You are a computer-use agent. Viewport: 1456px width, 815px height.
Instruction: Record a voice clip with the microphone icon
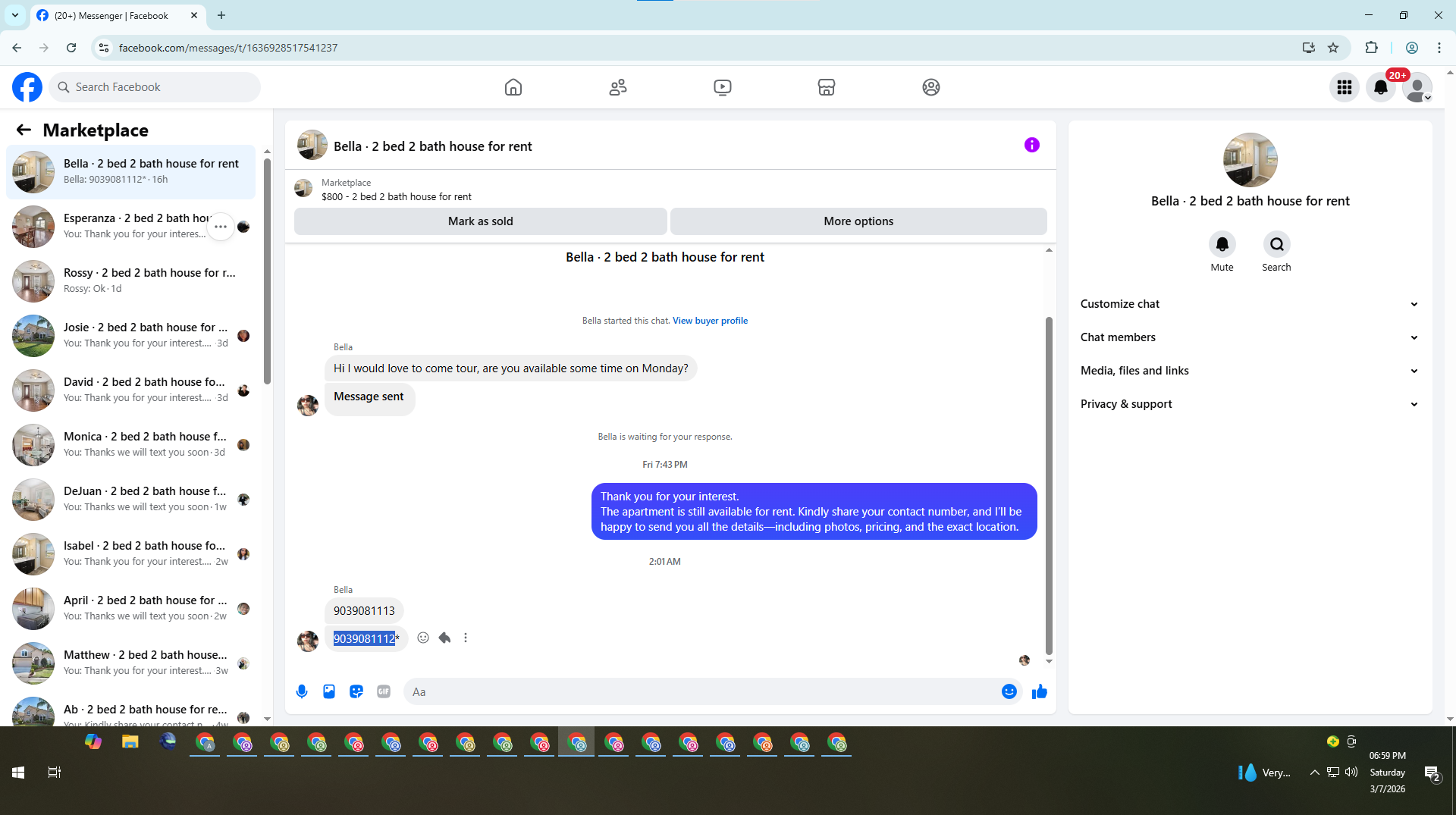coord(302,691)
